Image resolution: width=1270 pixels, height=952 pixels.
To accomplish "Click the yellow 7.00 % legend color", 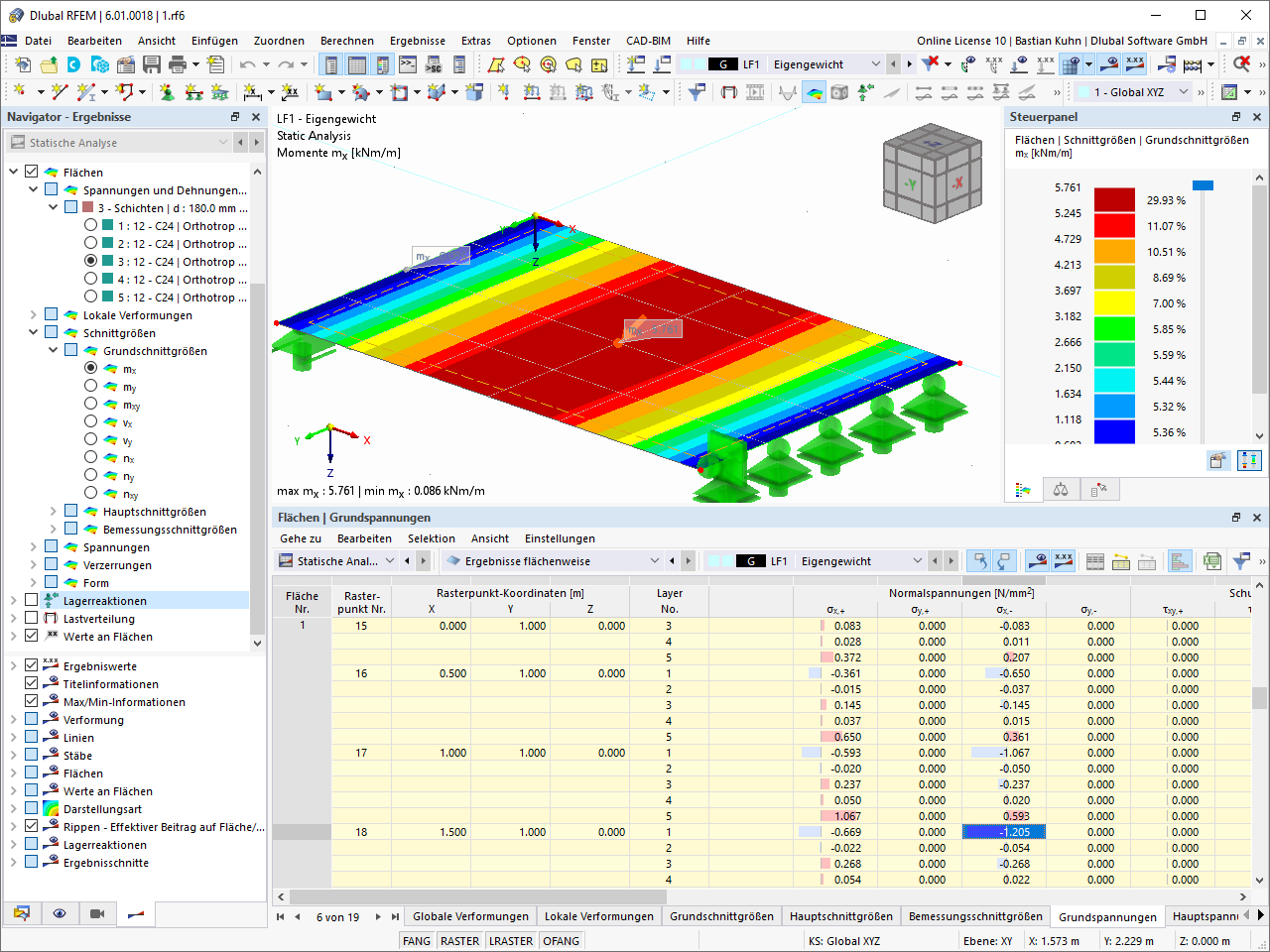I will point(1114,302).
